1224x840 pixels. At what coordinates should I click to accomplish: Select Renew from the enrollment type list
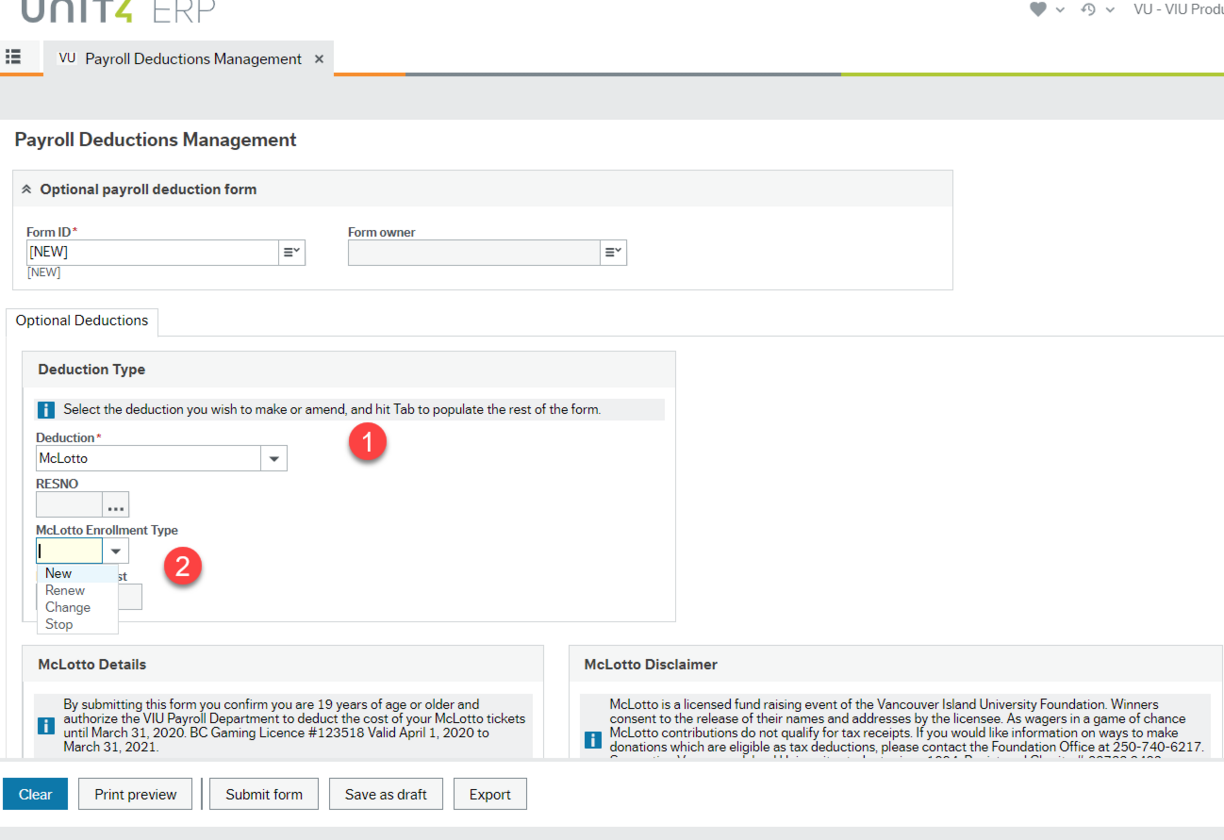point(64,590)
